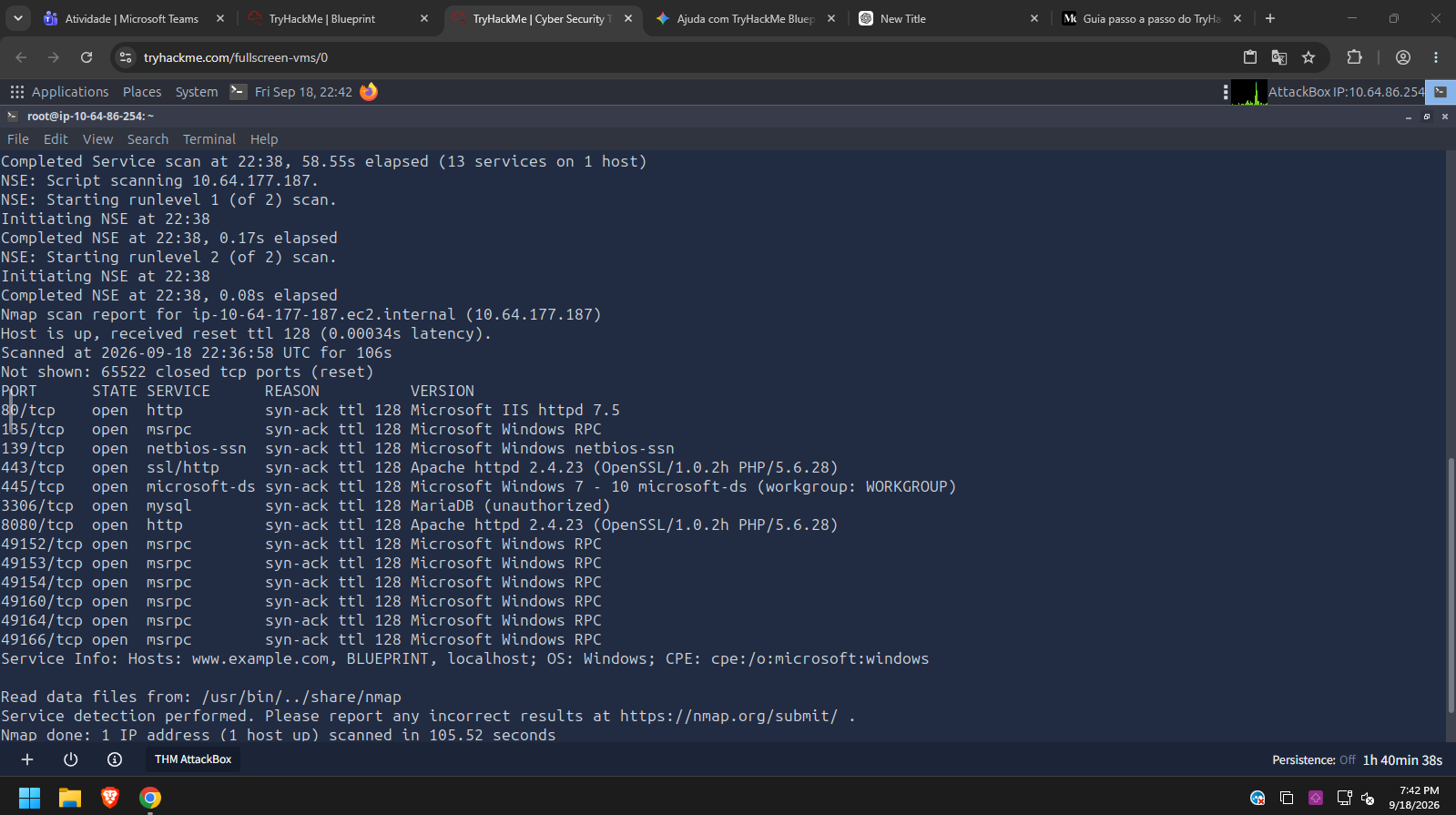Open the terminal Help menu

click(x=264, y=139)
